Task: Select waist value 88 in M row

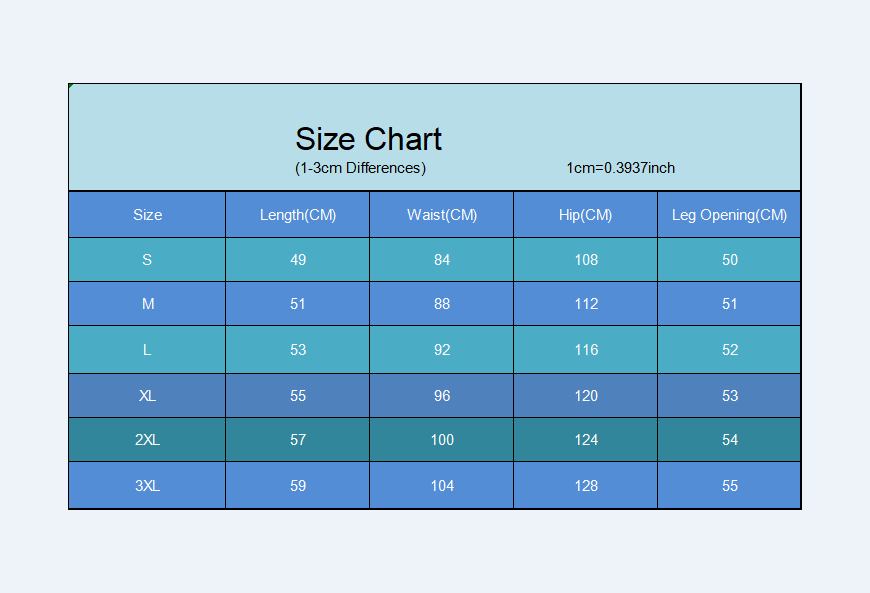Action: pyautogui.click(x=442, y=304)
